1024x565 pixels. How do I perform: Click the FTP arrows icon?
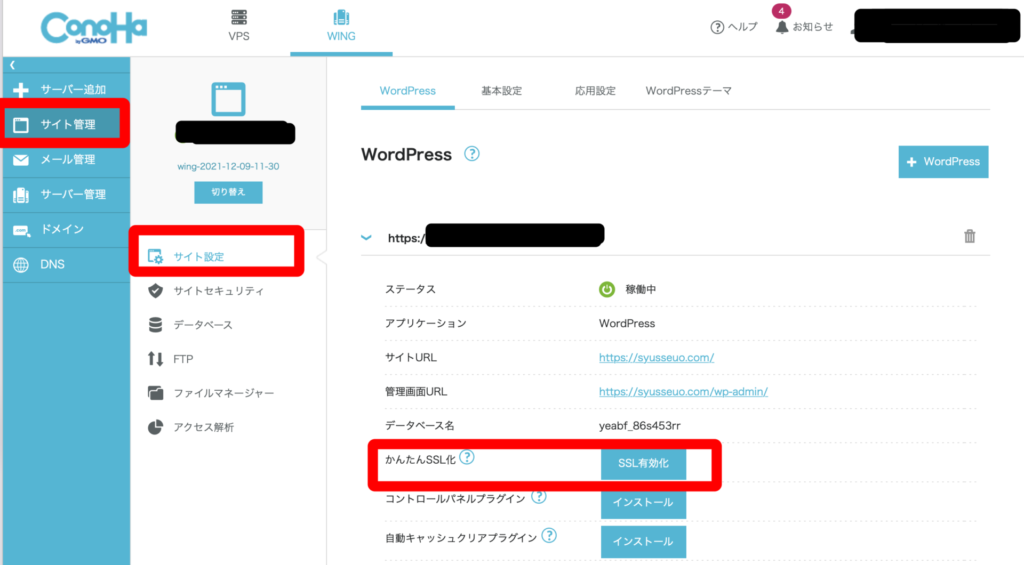pyautogui.click(x=155, y=359)
